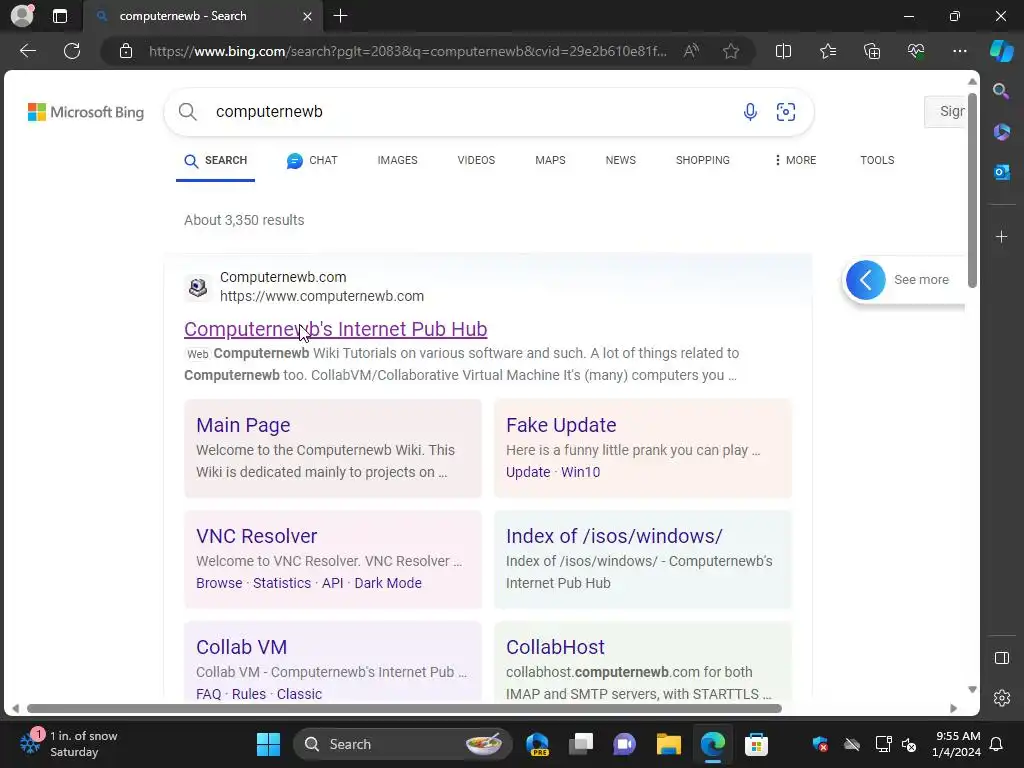
Task: Switch to the VIDEOS tab
Action: coord(476,160)
